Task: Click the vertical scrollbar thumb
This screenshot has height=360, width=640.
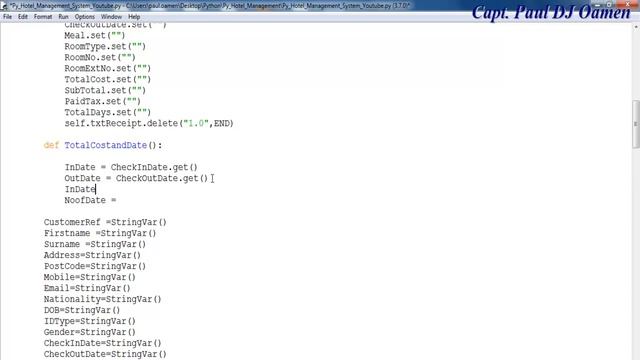Action: coord(636,124)
